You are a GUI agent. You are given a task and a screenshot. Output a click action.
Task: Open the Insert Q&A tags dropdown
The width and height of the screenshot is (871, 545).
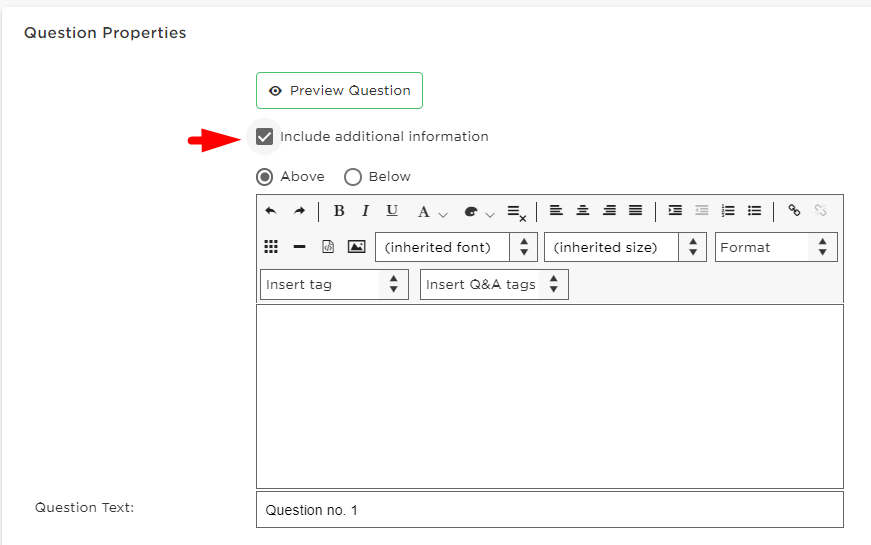tap(494, 284)
